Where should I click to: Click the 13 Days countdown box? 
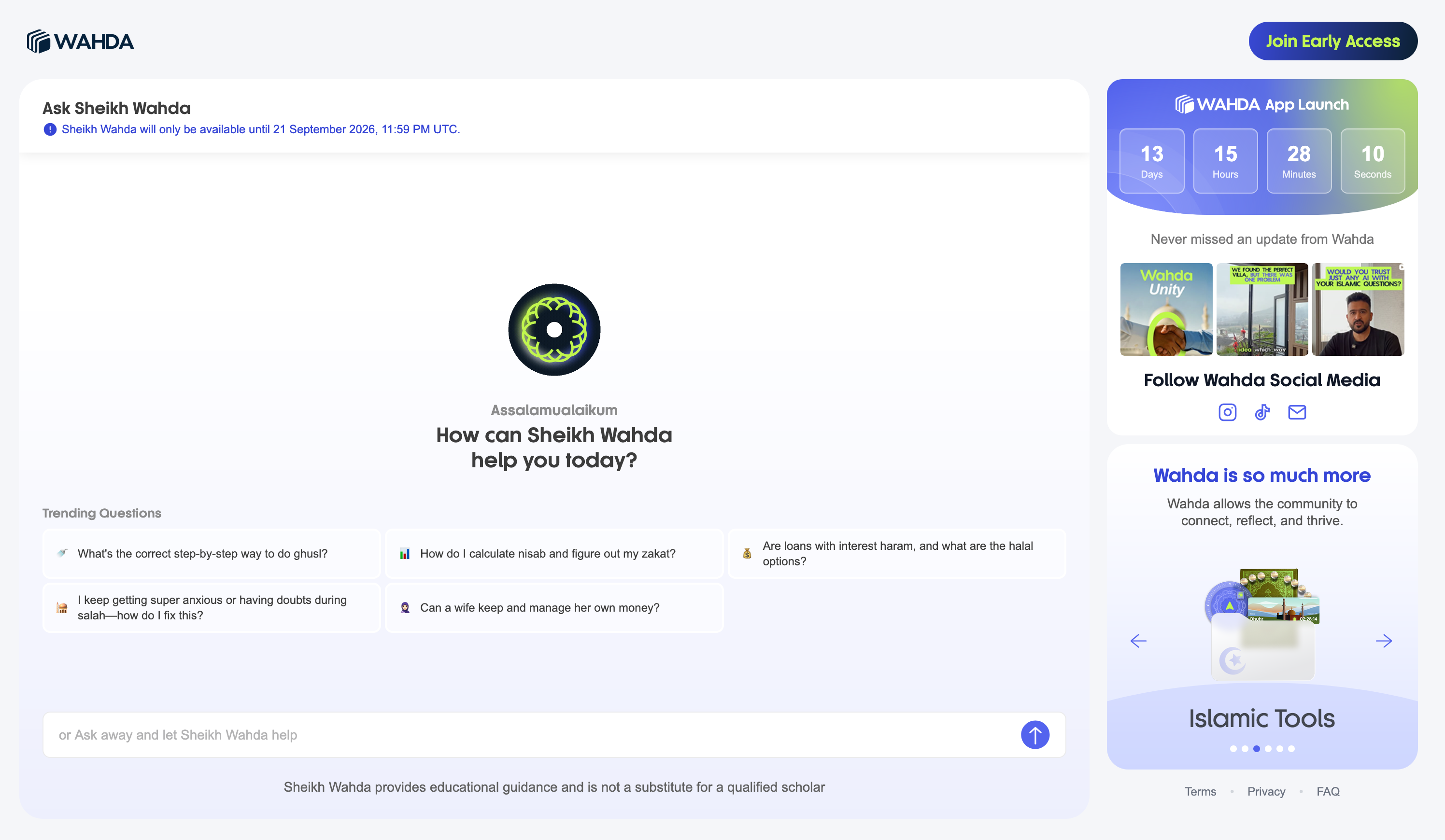1151,161
